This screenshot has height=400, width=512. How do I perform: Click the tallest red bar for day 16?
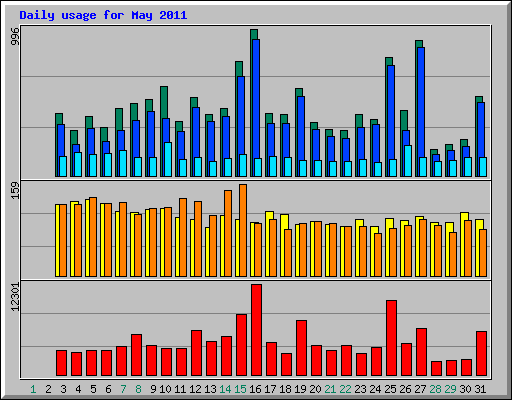pos(256,330)
